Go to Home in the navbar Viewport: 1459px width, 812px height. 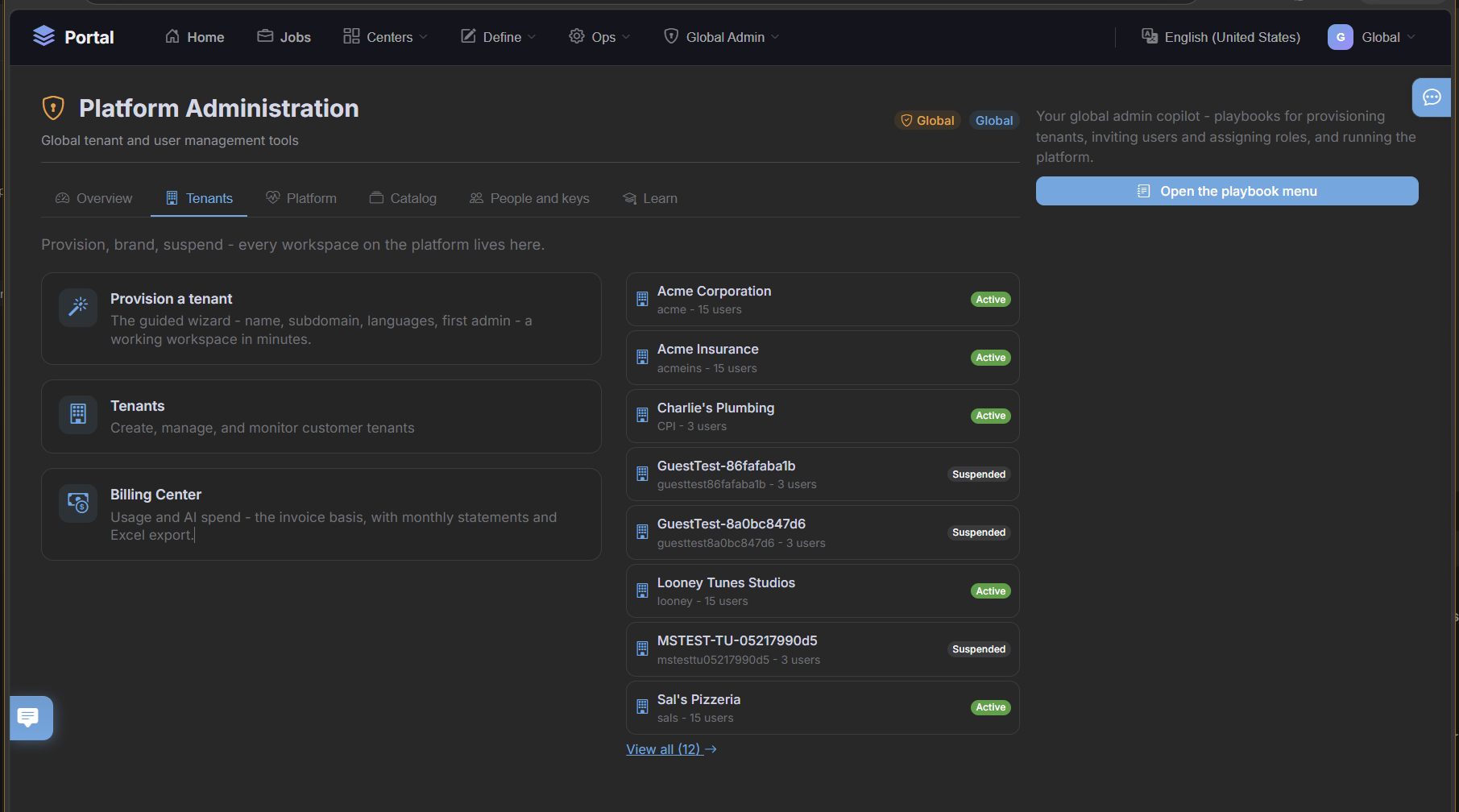click(x=195, y=37)
